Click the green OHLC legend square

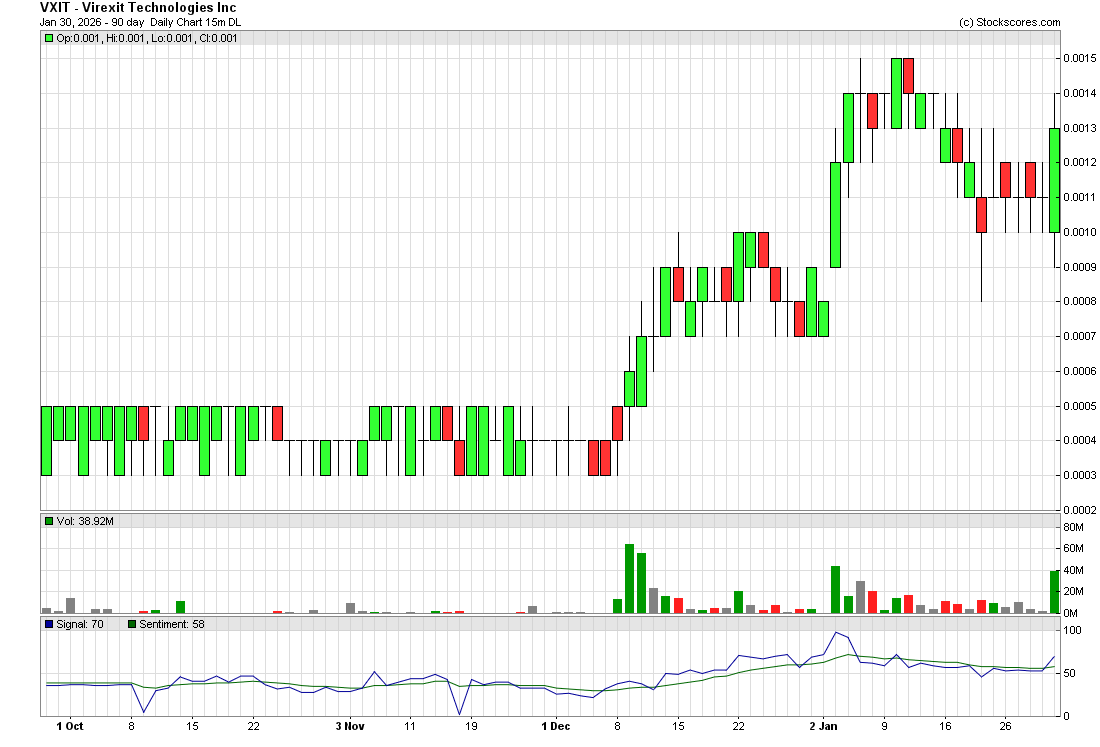[48, 39]
